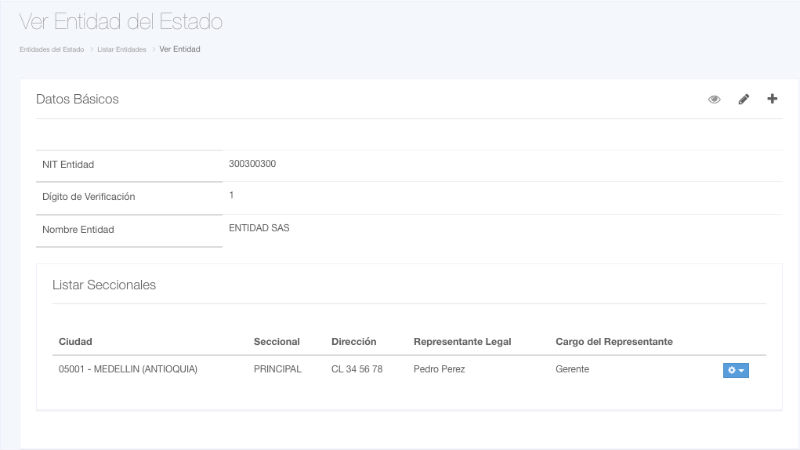
Task: Click the plus add icon
Action: click(772, 99)
